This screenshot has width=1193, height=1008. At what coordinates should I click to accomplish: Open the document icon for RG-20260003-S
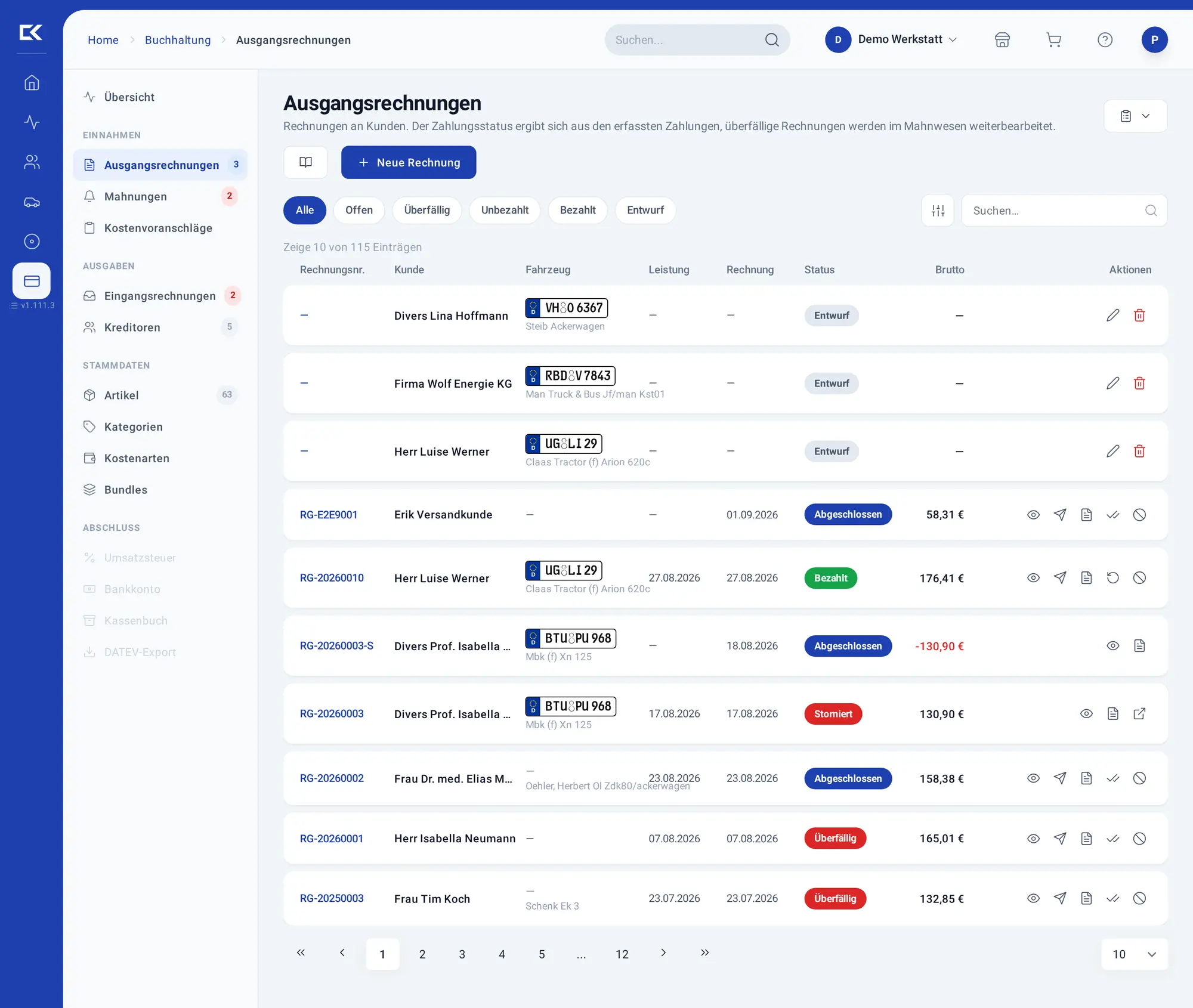point(1139,645)
